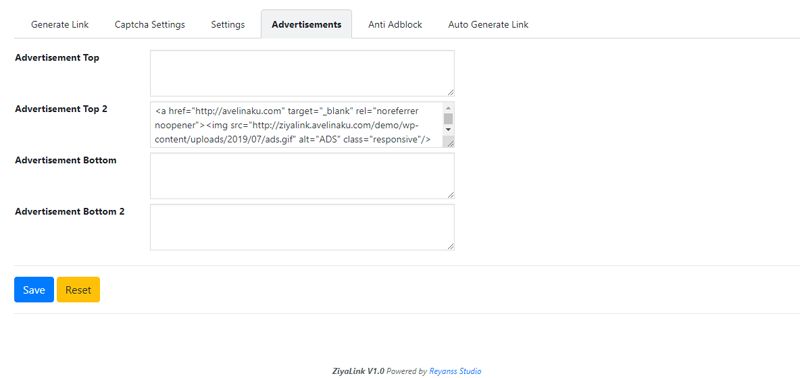Click into Advertisement Top text area
The image size is (800, 378).
[302, 73]
